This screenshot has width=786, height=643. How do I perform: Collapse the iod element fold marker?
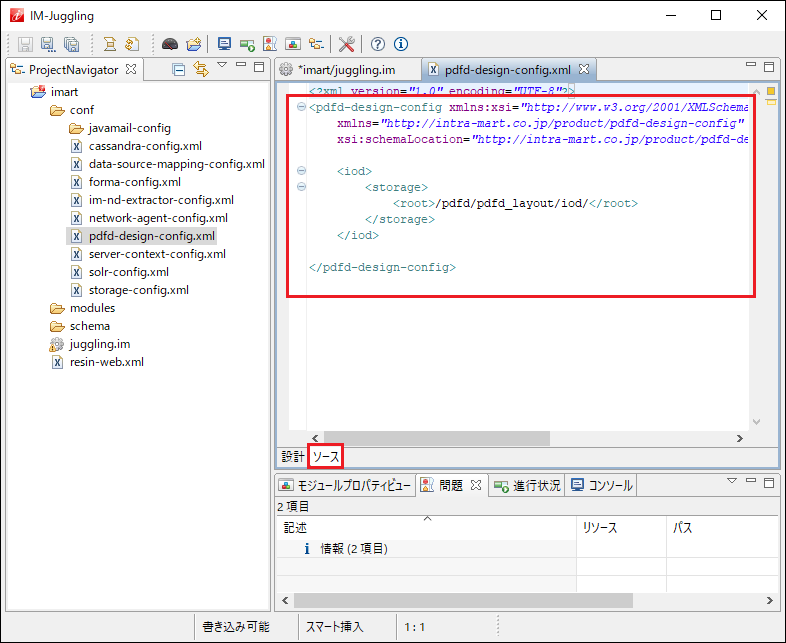pyautogui.click(x=302, y=171)
